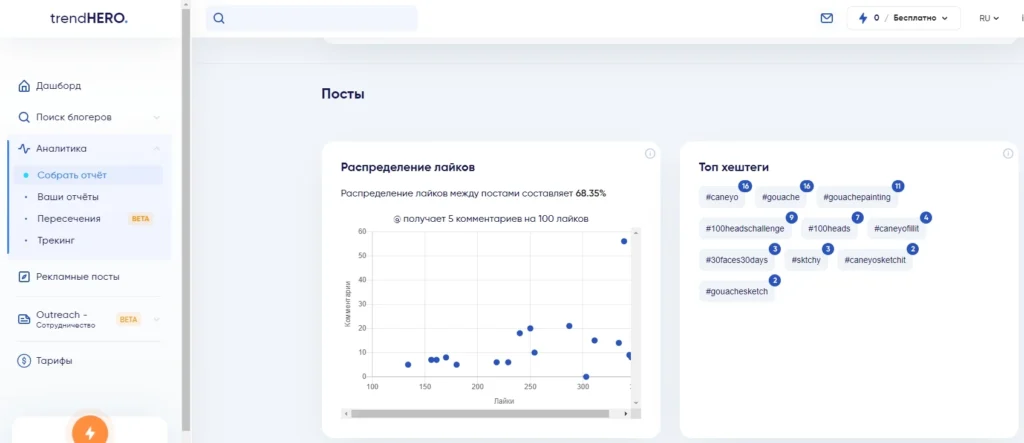Viewport: 1024px width, 443px height.
Task: Click the Посты section heading
Action: click(x=343, y=94)
